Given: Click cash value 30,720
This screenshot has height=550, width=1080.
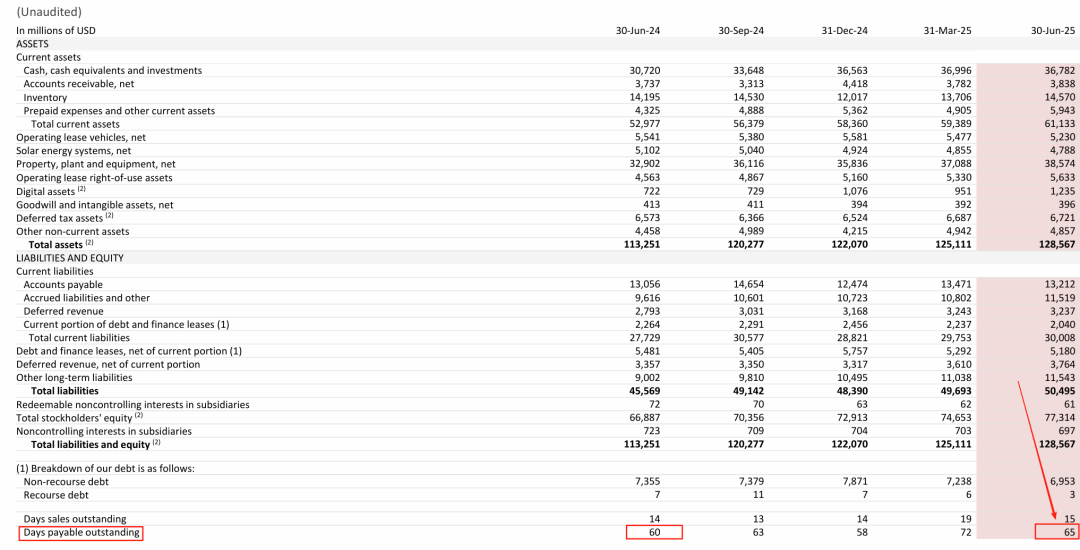Looking at the screenshot, I should pos(645,70).
